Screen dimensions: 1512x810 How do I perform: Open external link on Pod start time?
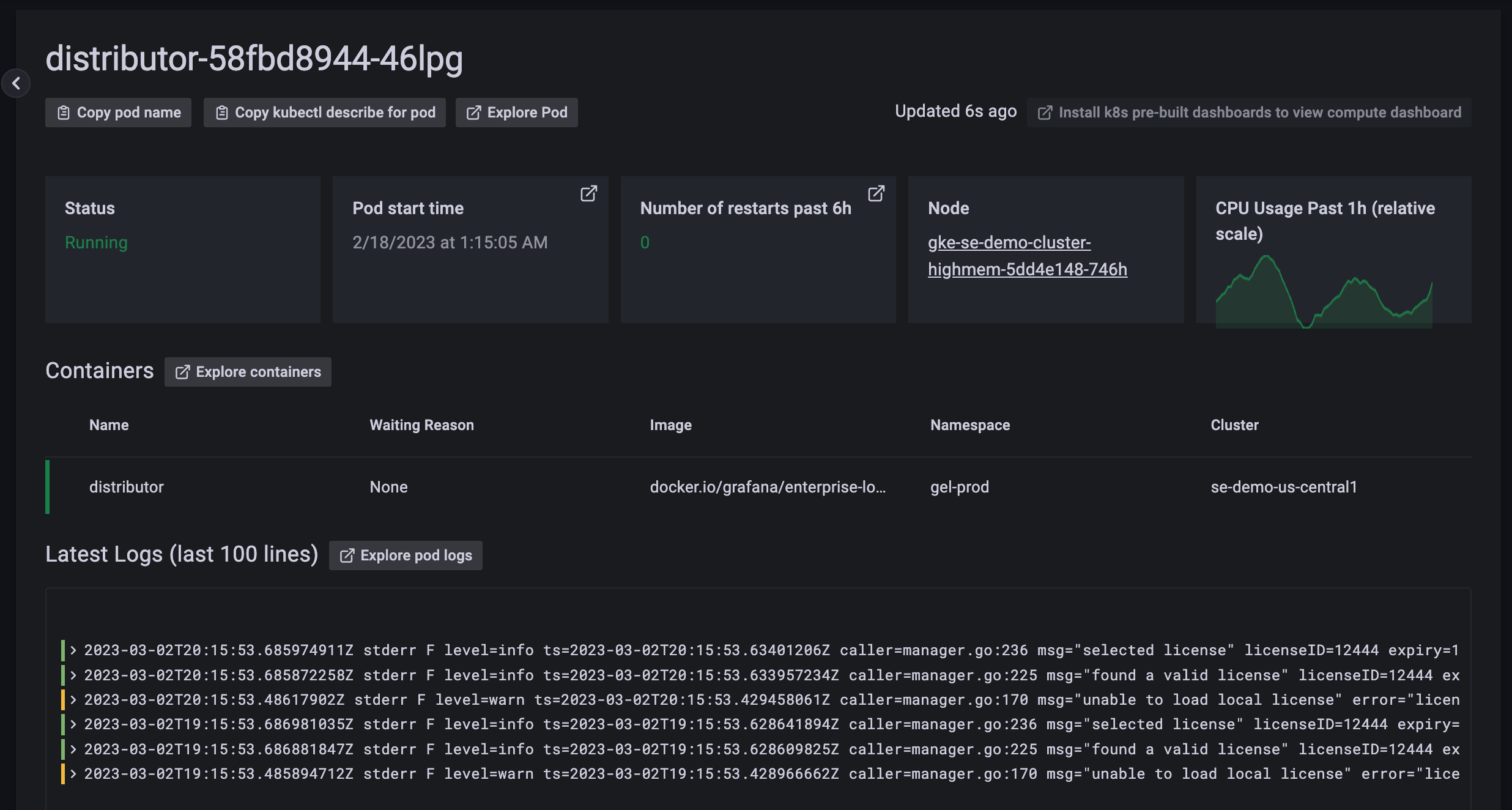coord(588,194)
